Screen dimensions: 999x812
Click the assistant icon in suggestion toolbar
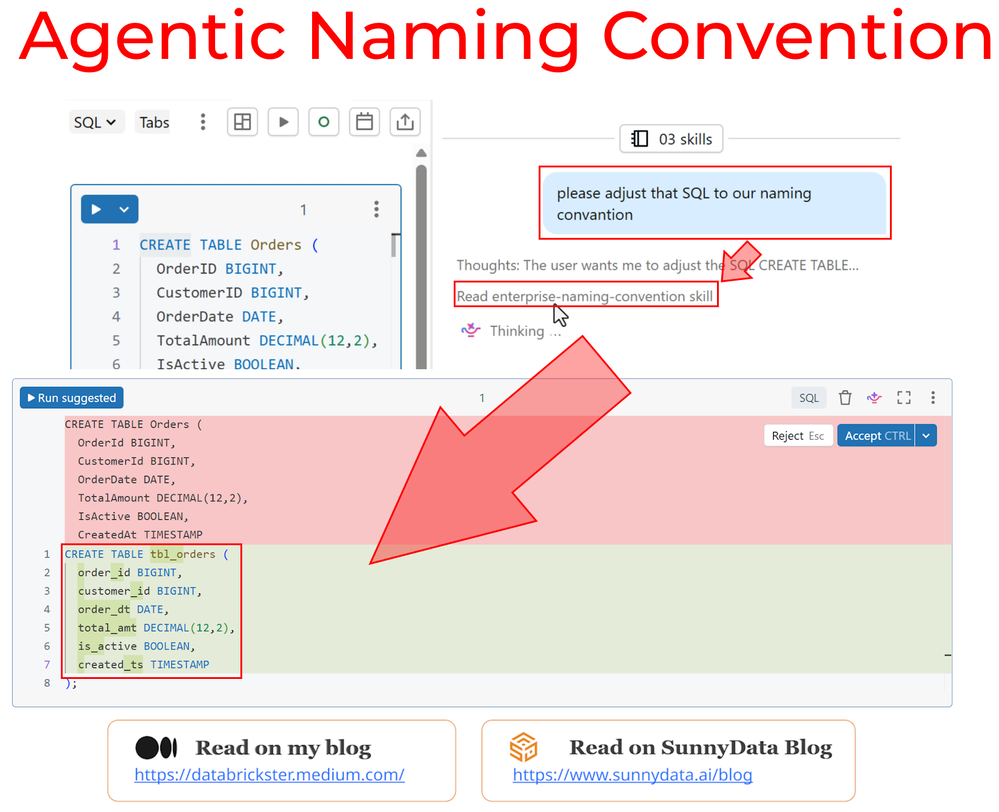tap(874, 398)
